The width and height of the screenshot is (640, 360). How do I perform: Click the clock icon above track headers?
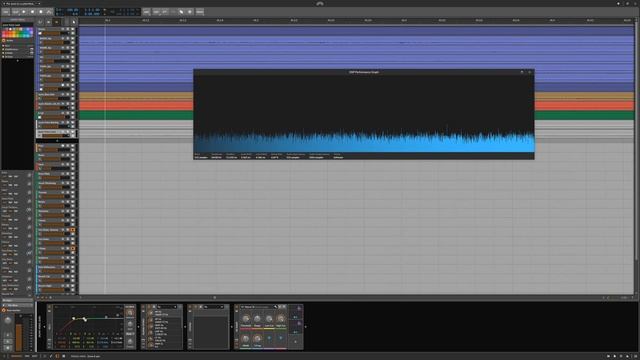[40, 22]
